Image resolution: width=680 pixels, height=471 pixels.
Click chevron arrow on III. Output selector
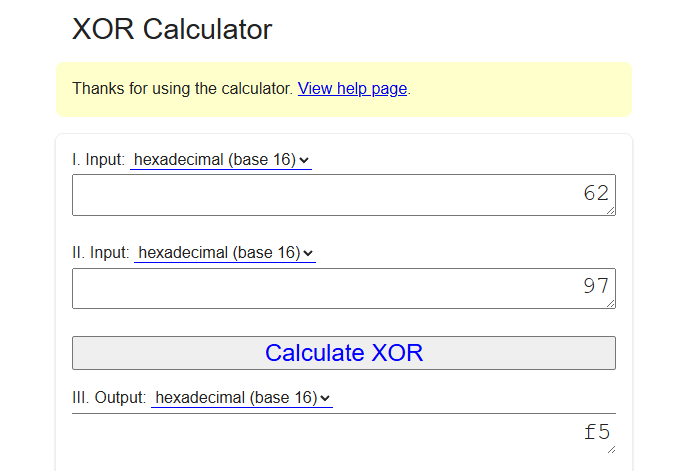click(x=325, y=398)
